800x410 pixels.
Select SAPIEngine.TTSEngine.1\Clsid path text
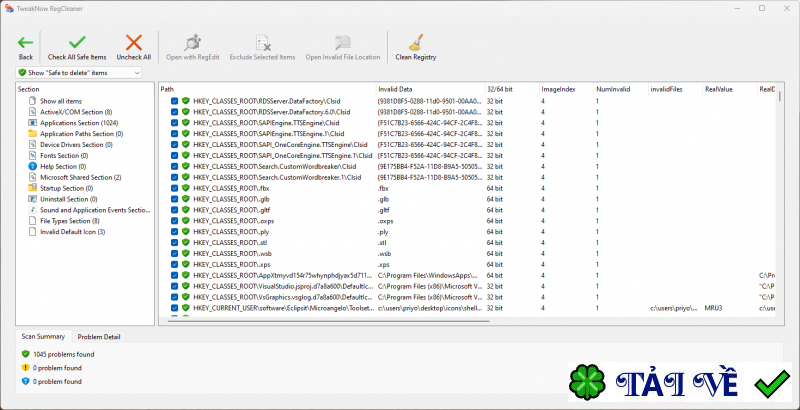269,134
